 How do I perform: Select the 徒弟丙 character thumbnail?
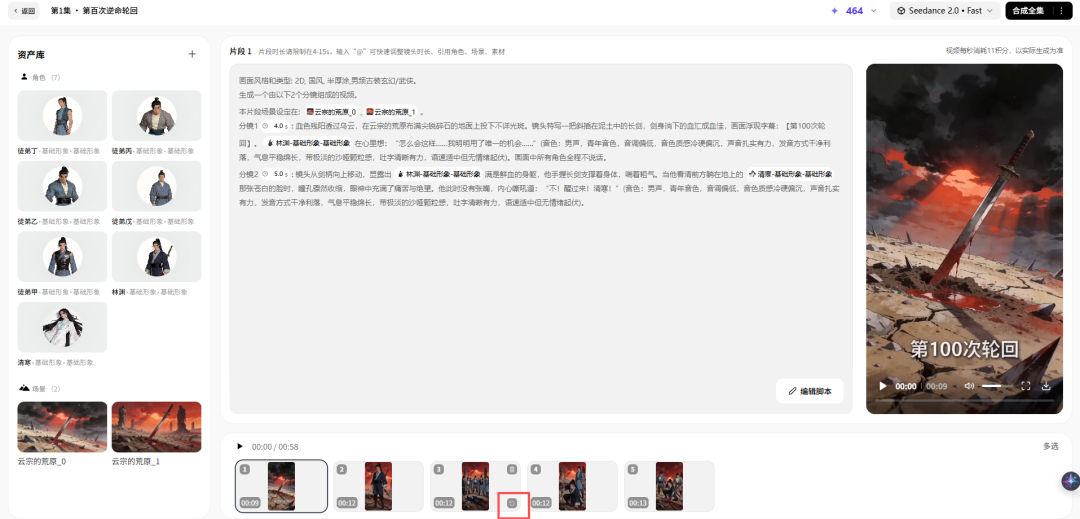pyautogui.click(x=156, y=116)
